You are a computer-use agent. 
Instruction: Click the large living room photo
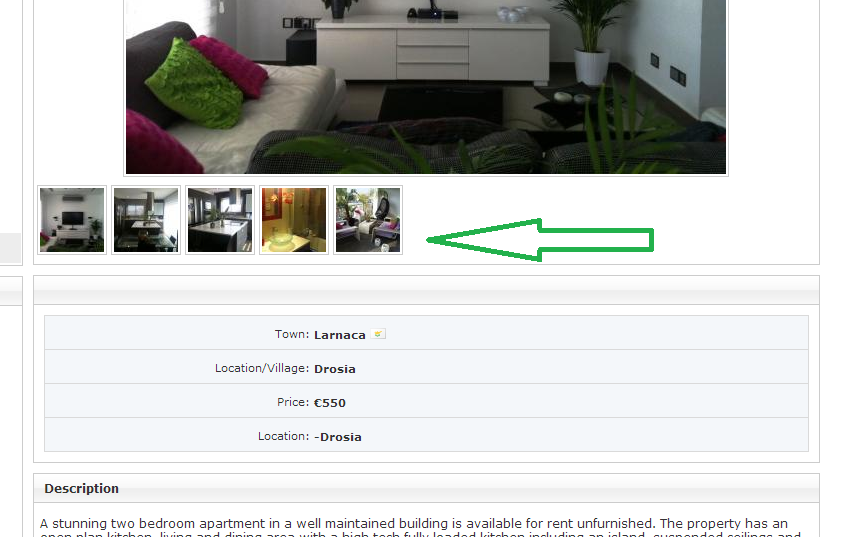coord(426,87)
